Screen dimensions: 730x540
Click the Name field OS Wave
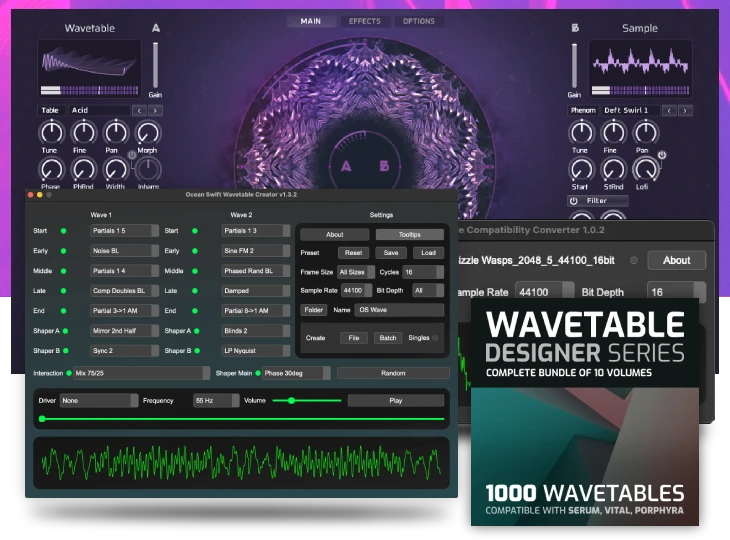point(399,310)
